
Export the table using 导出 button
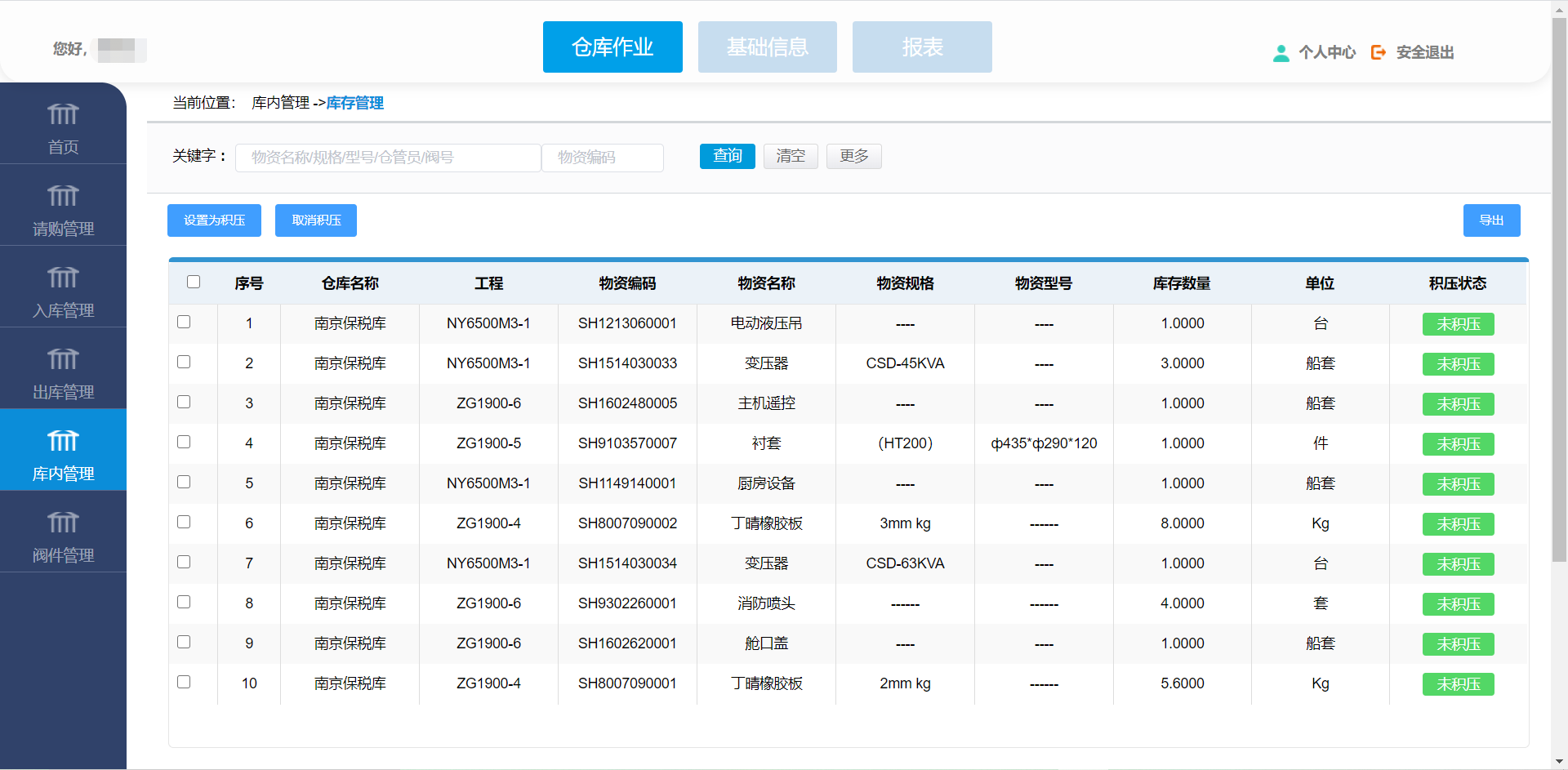pyautogui.click(x=1491, y=220)
